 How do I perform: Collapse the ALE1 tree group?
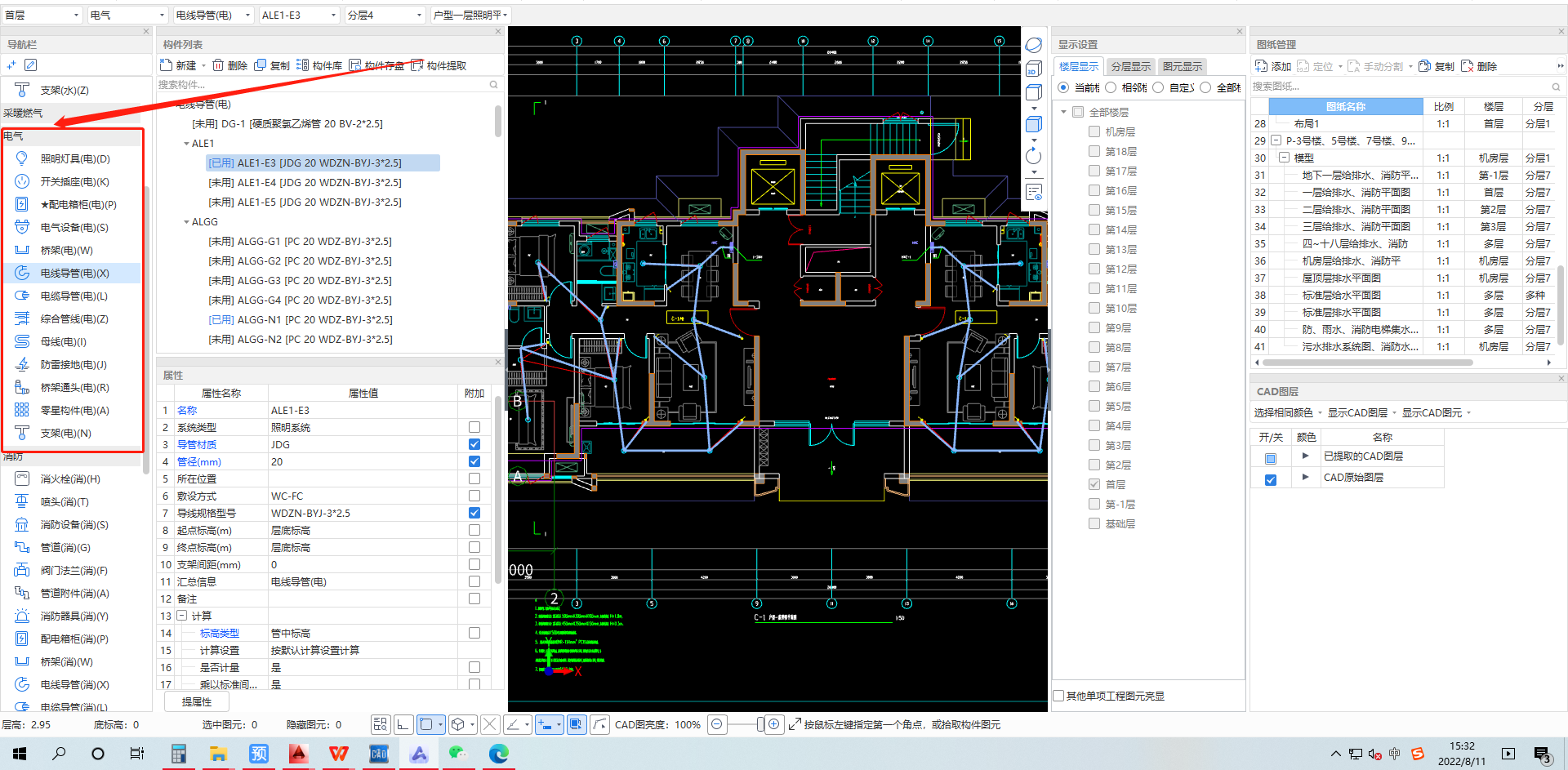coord(186,144)
